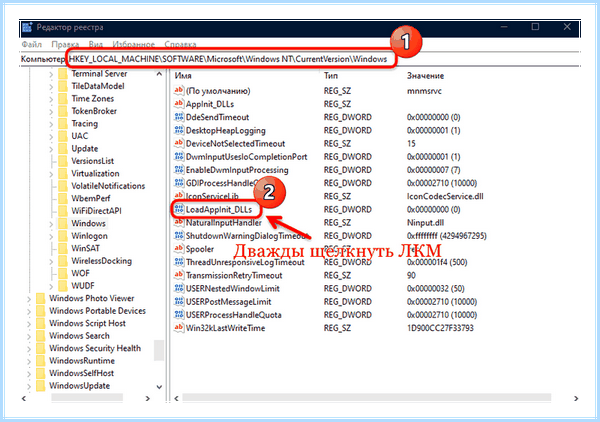Select the WbemPerf key
600x422 pixels.
[91, 198]
